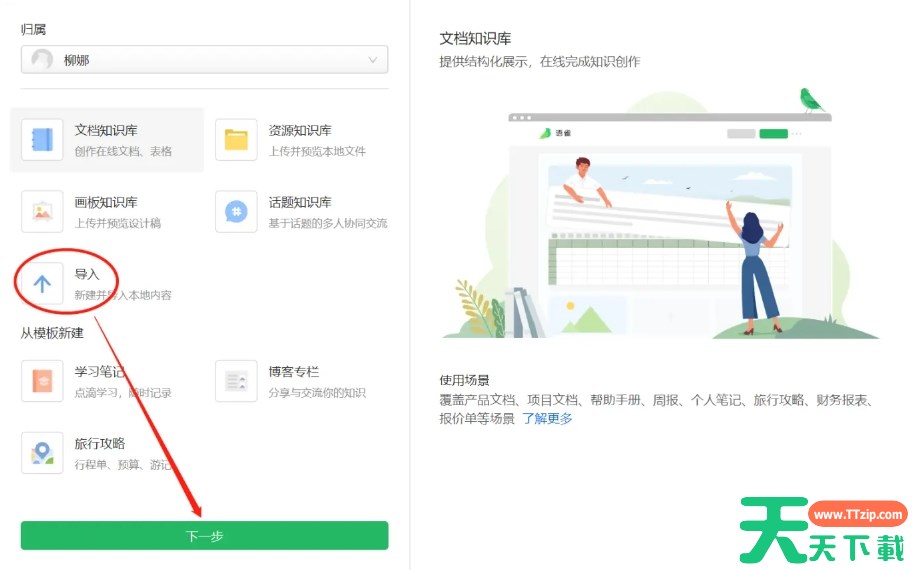Open the 归属 owner dropdown
This screenshot has width=912, height=570.
pos(204,59)
